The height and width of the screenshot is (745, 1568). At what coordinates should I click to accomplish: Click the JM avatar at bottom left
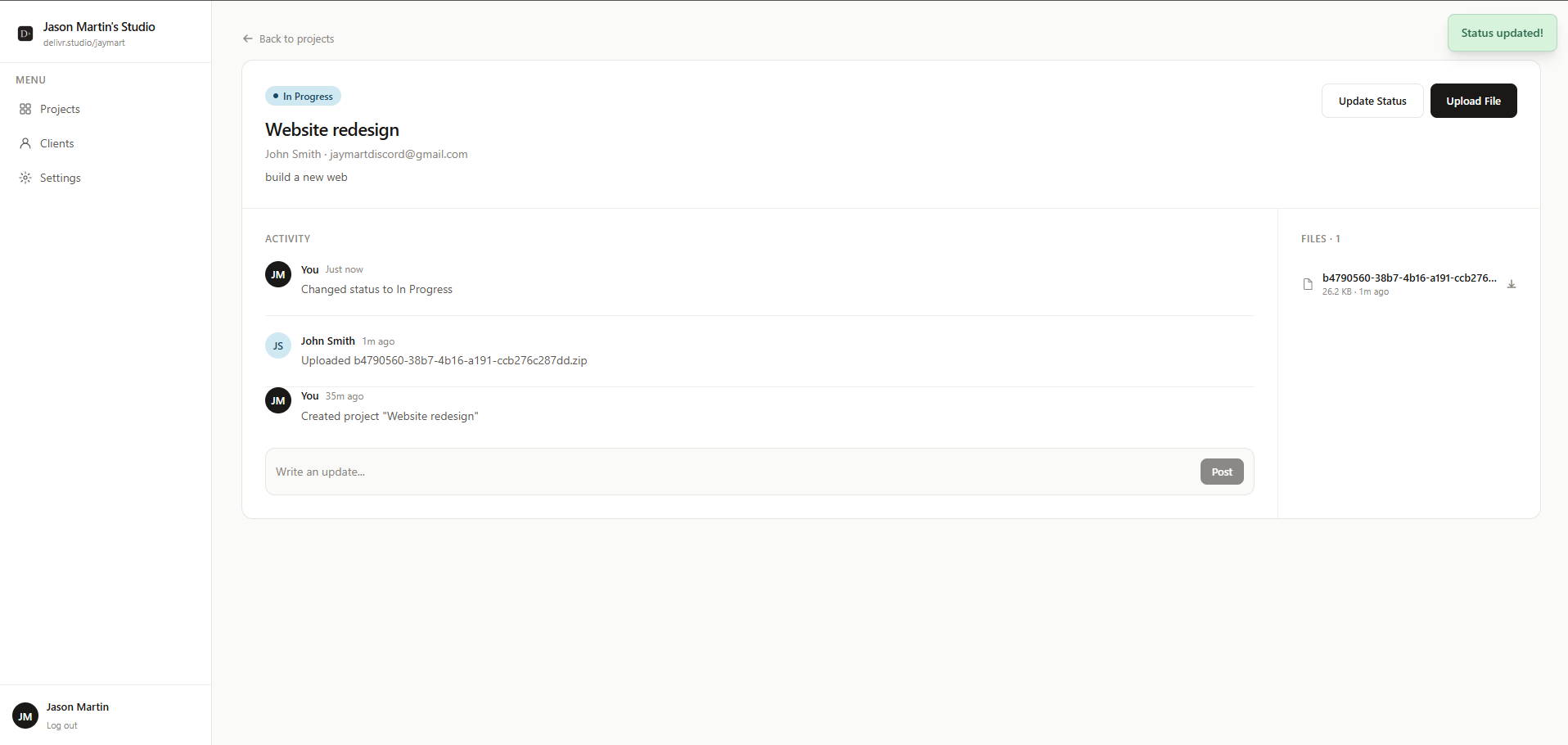click(x=25, y=715)
